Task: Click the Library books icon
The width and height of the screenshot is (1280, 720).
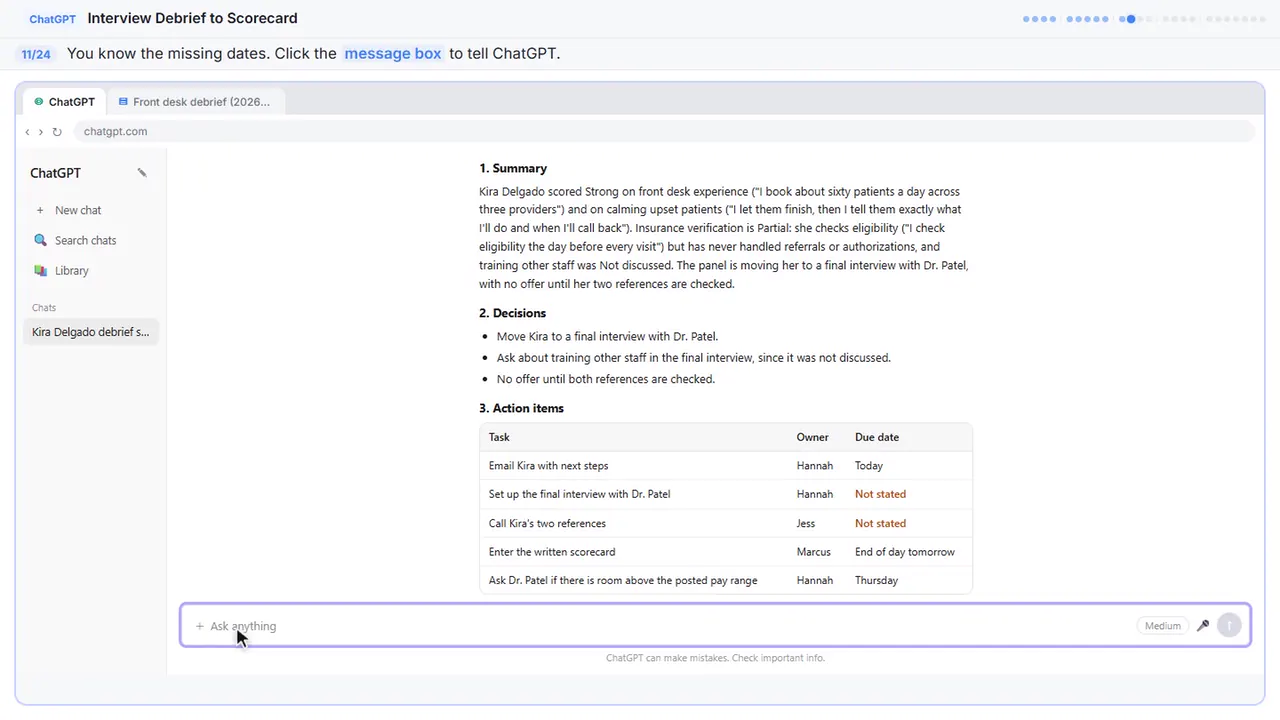Action: point(40,270)
